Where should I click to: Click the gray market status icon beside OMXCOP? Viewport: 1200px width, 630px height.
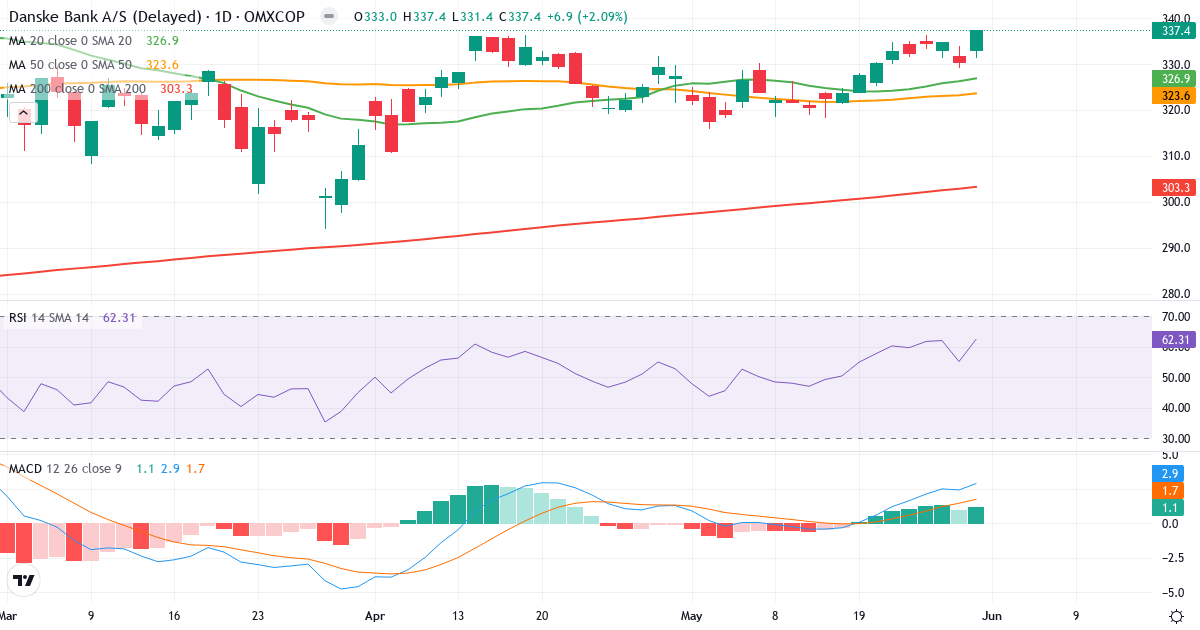click(x=329, y=17)
